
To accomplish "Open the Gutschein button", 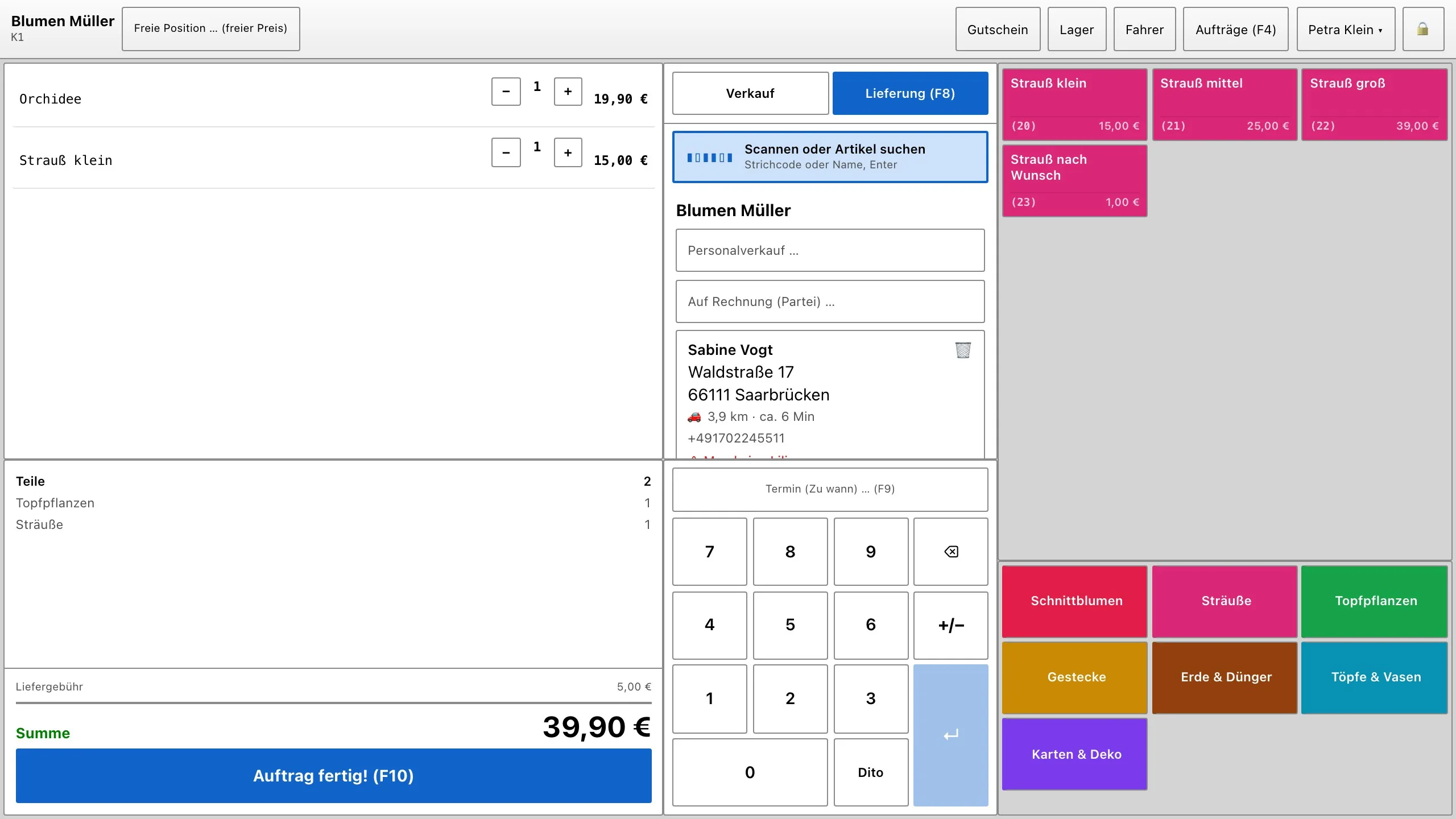I will [x=998, y=29].
